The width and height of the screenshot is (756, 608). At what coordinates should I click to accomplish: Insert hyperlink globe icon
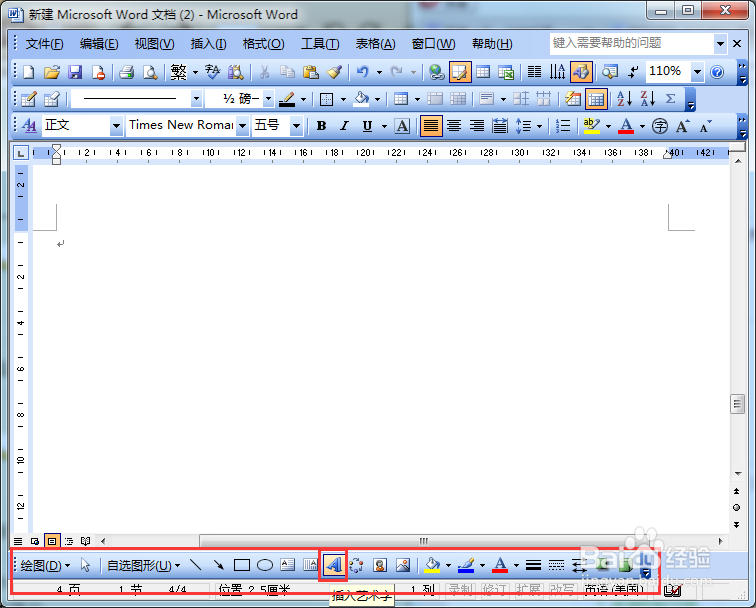coord(436,72)
